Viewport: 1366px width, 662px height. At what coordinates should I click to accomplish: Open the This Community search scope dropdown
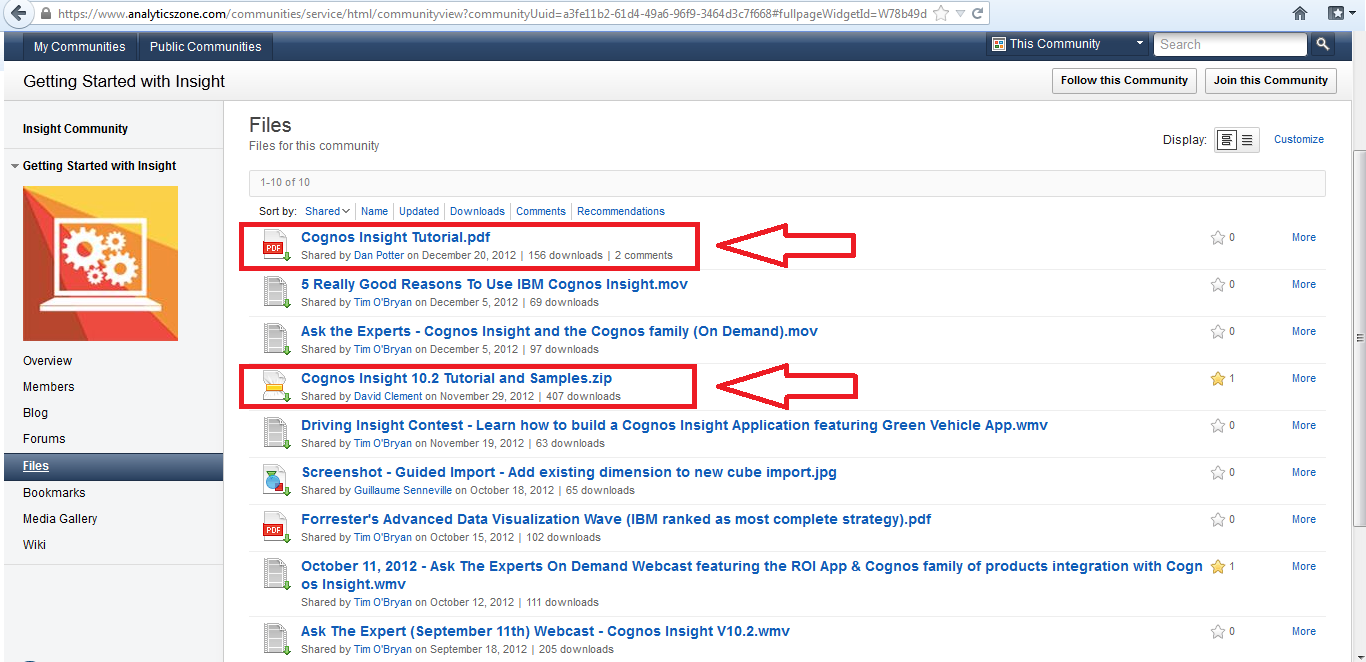click(1068, 44)
